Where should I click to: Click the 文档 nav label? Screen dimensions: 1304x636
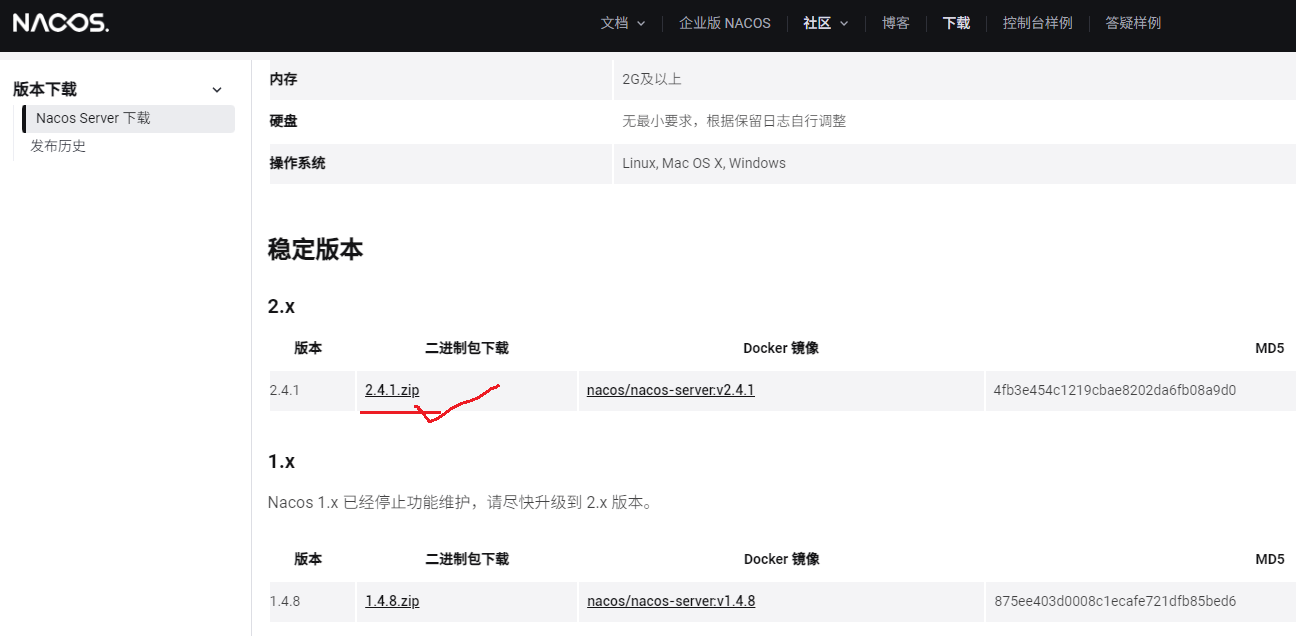[614, 23]
